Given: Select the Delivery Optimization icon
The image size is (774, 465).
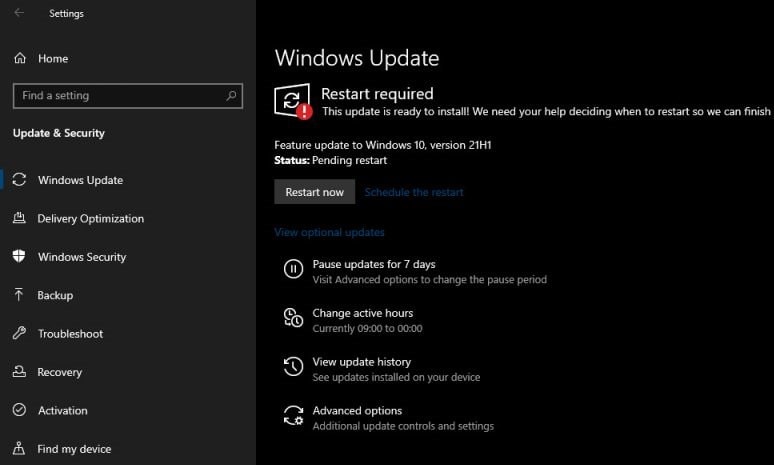Looking at the screenshot, I should point(19,218).
